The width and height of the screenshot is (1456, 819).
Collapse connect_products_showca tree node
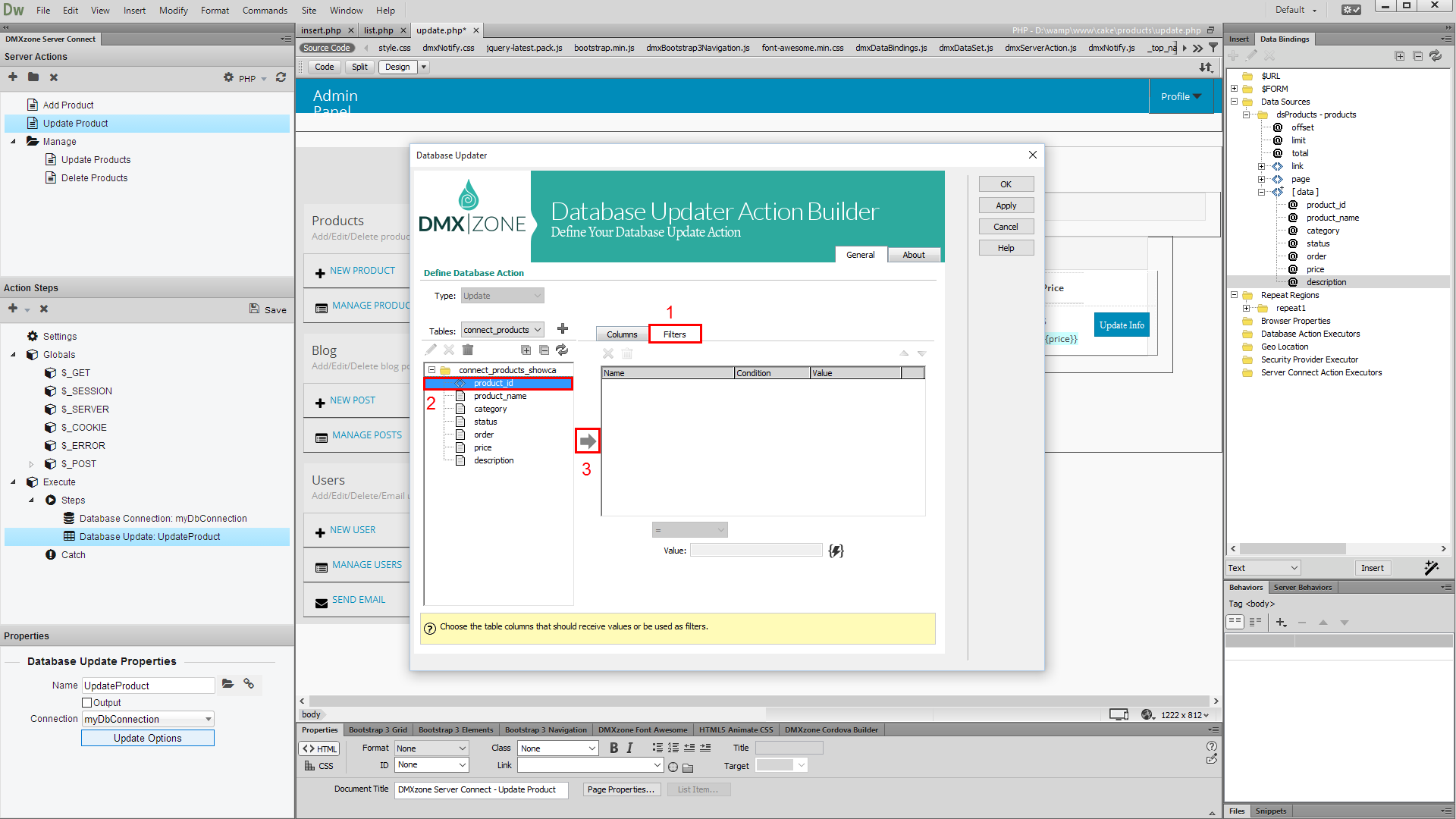pos(432,370)
